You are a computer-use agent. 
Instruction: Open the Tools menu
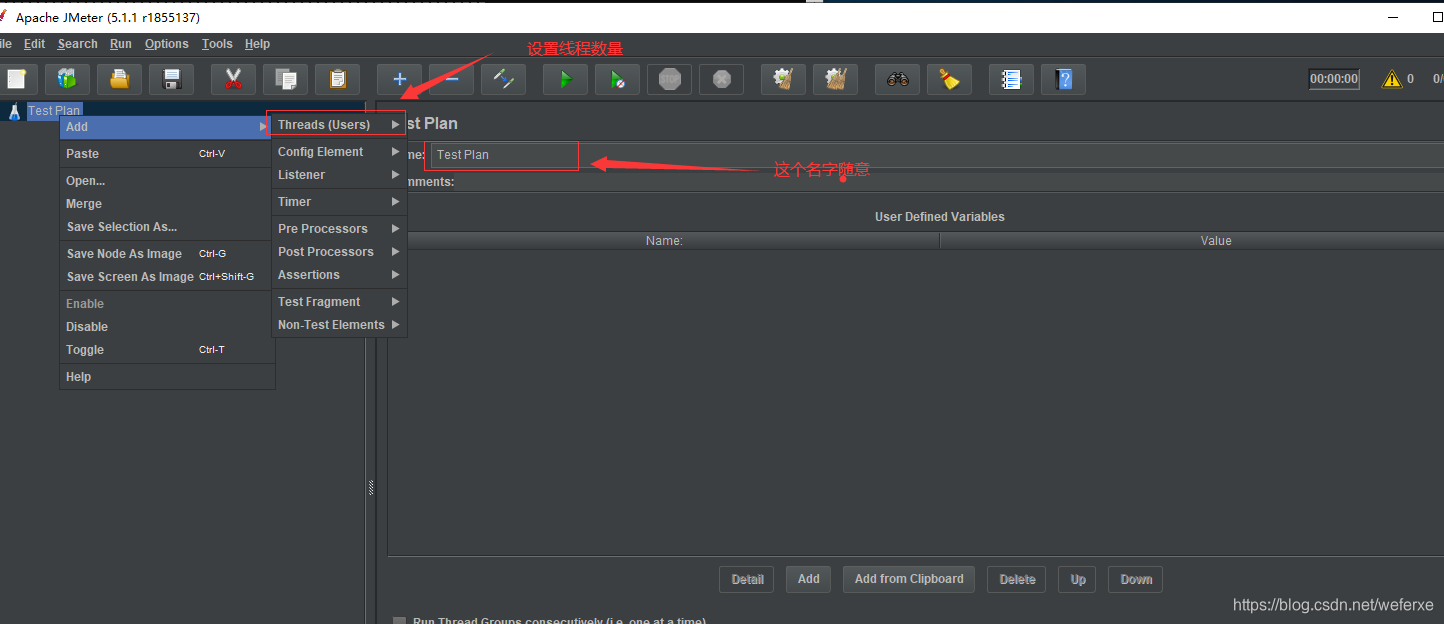(217, 44)
